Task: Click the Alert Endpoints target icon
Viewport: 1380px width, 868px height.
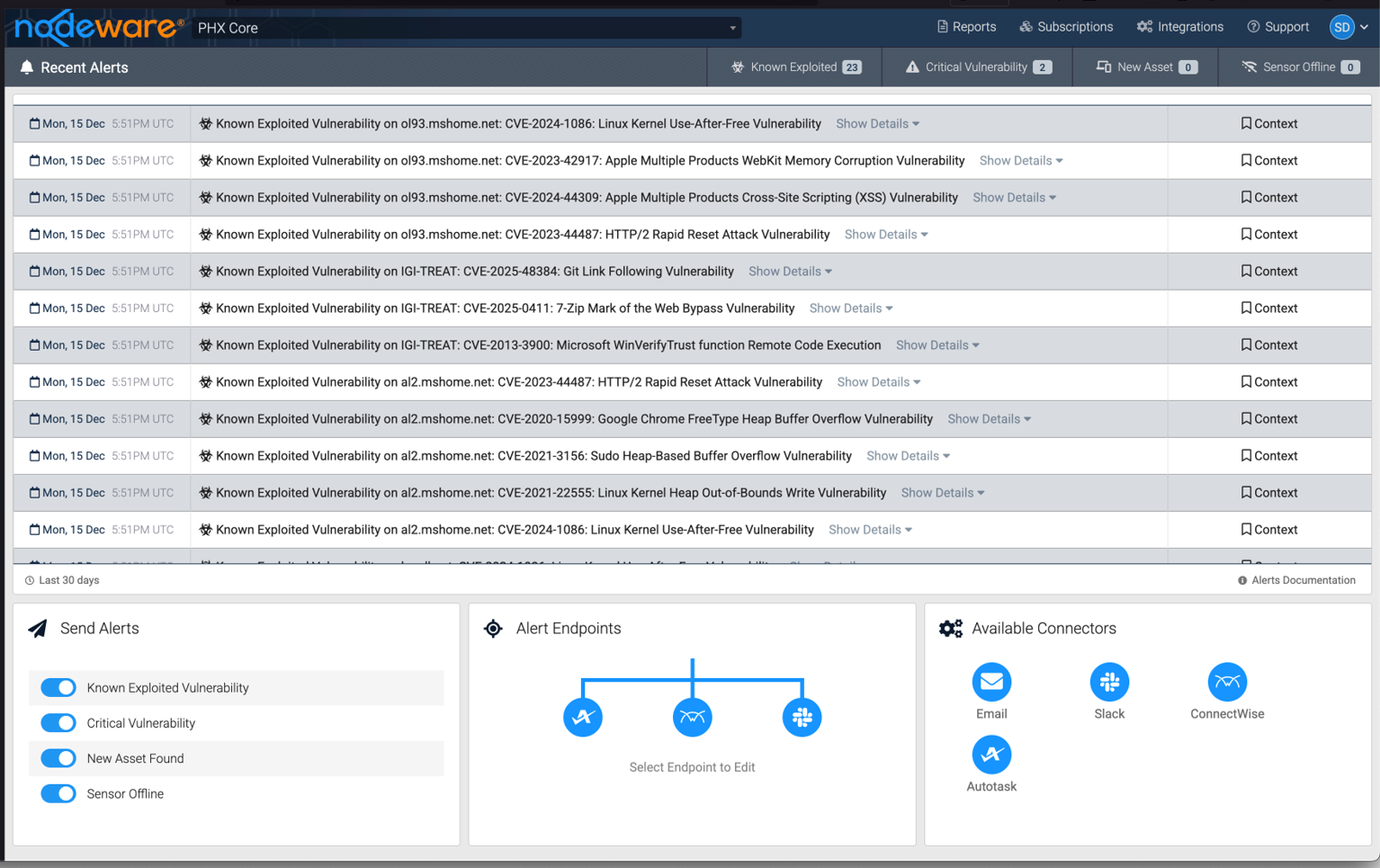Action: pos(493,629)
